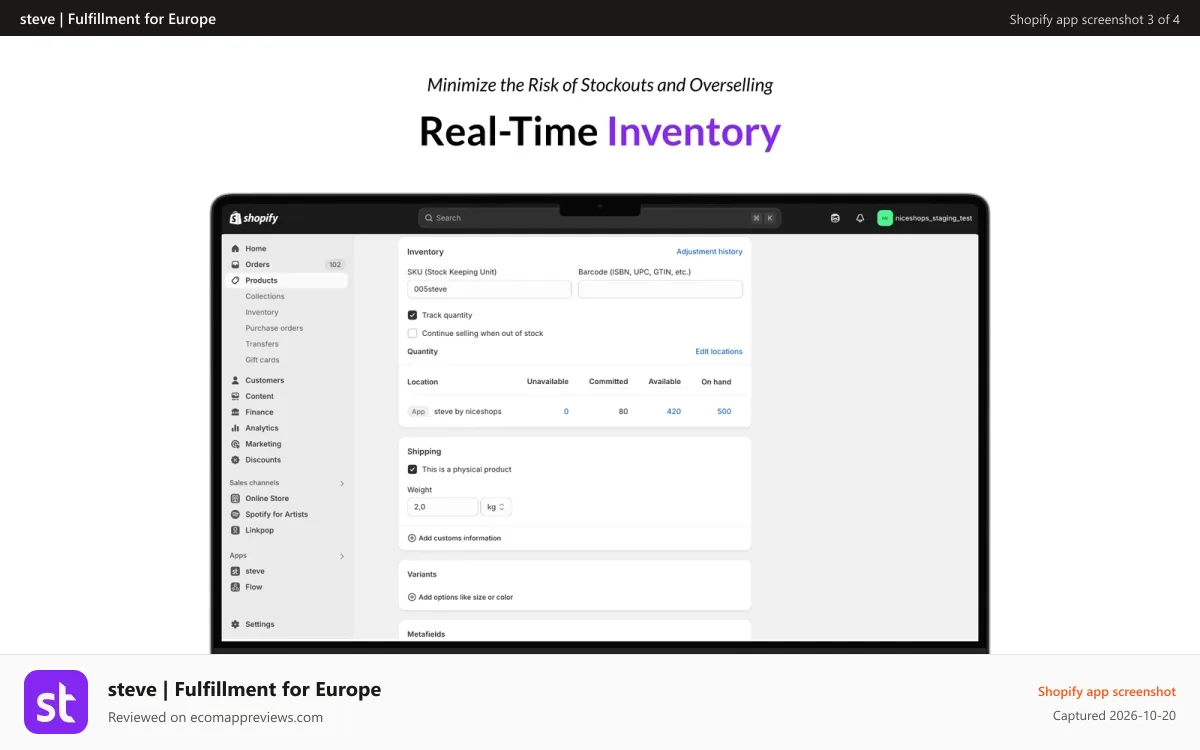Open the notifications bell
Screen dimensions: 1200x750
click(860, 218)
